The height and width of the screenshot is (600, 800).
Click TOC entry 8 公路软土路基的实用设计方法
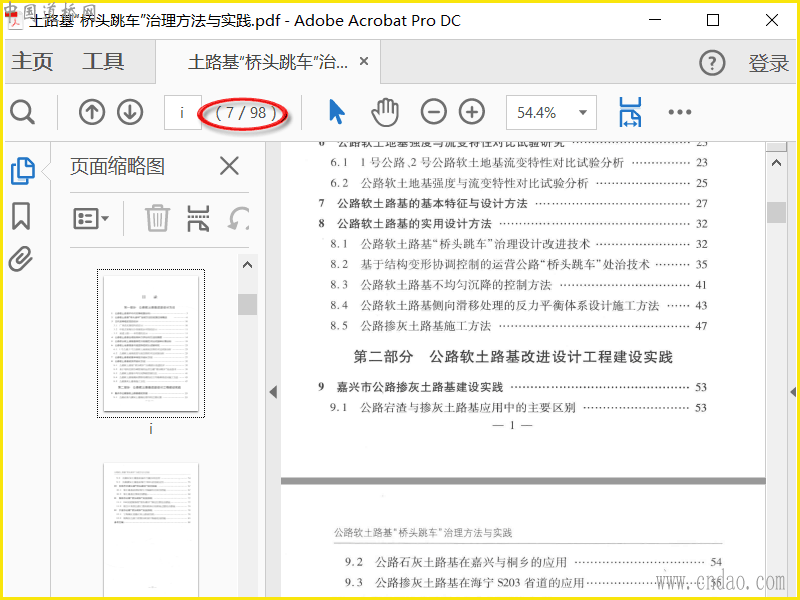pos(512,223)
